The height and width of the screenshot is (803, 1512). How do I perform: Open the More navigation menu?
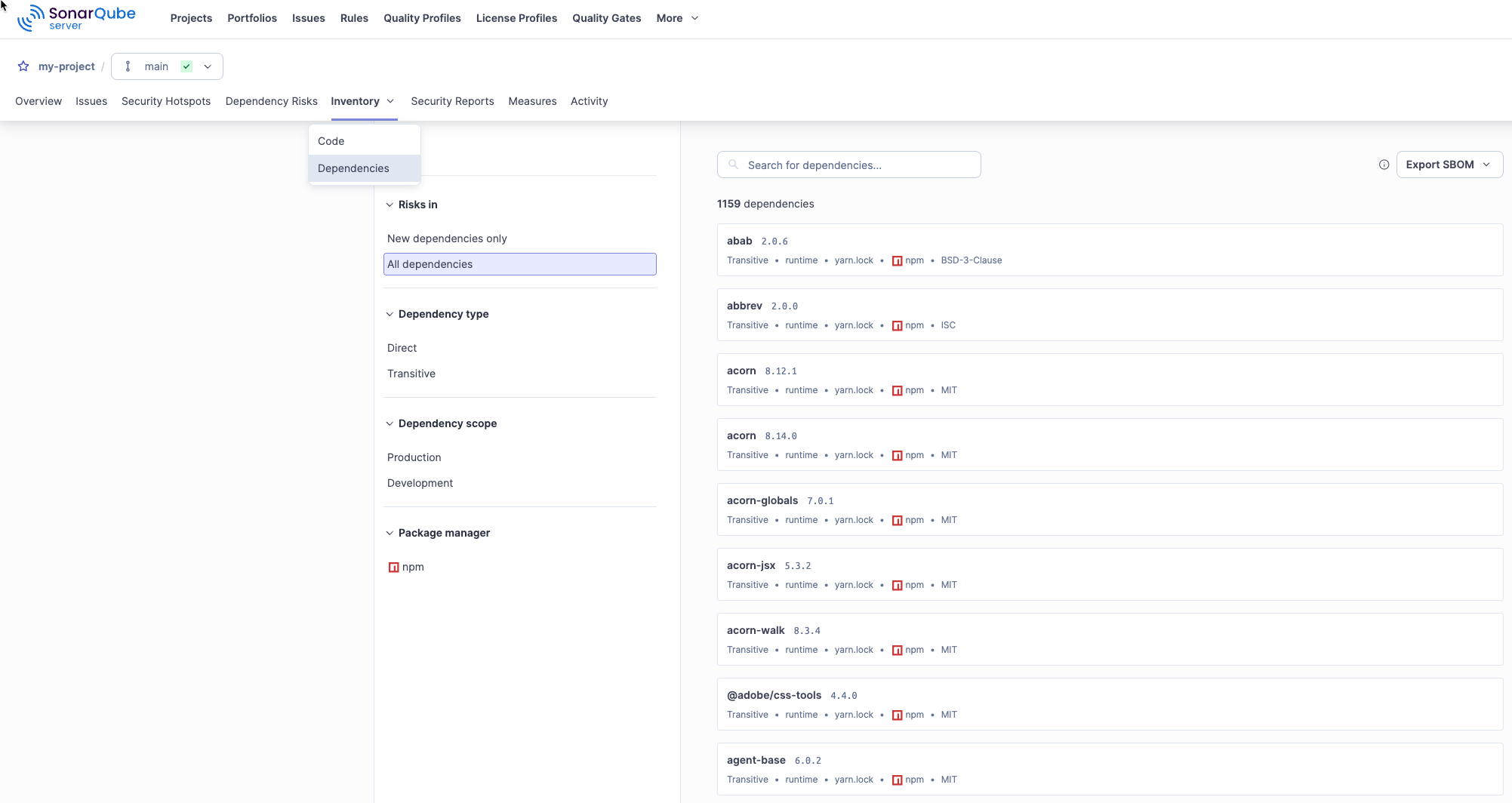tap(676, 18)
